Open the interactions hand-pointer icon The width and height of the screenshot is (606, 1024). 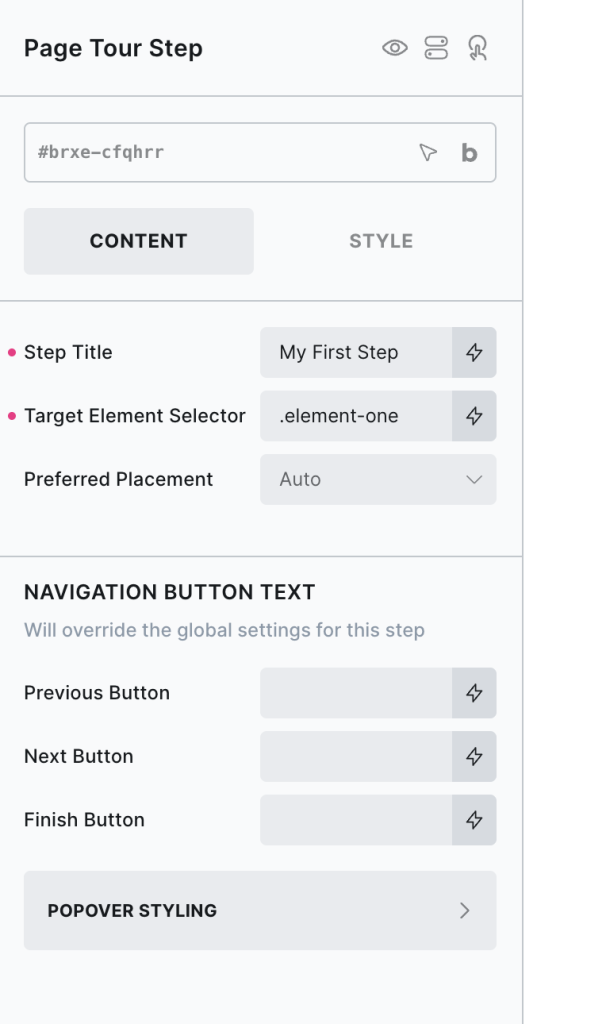click(x=477, y=48)
